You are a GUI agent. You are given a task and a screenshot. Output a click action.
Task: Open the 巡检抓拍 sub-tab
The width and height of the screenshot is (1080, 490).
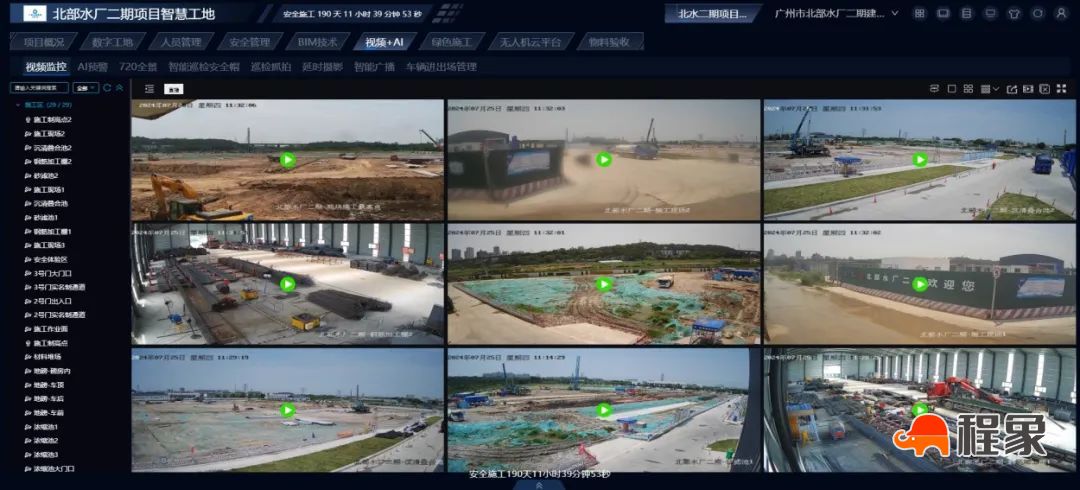click(271, 67)
